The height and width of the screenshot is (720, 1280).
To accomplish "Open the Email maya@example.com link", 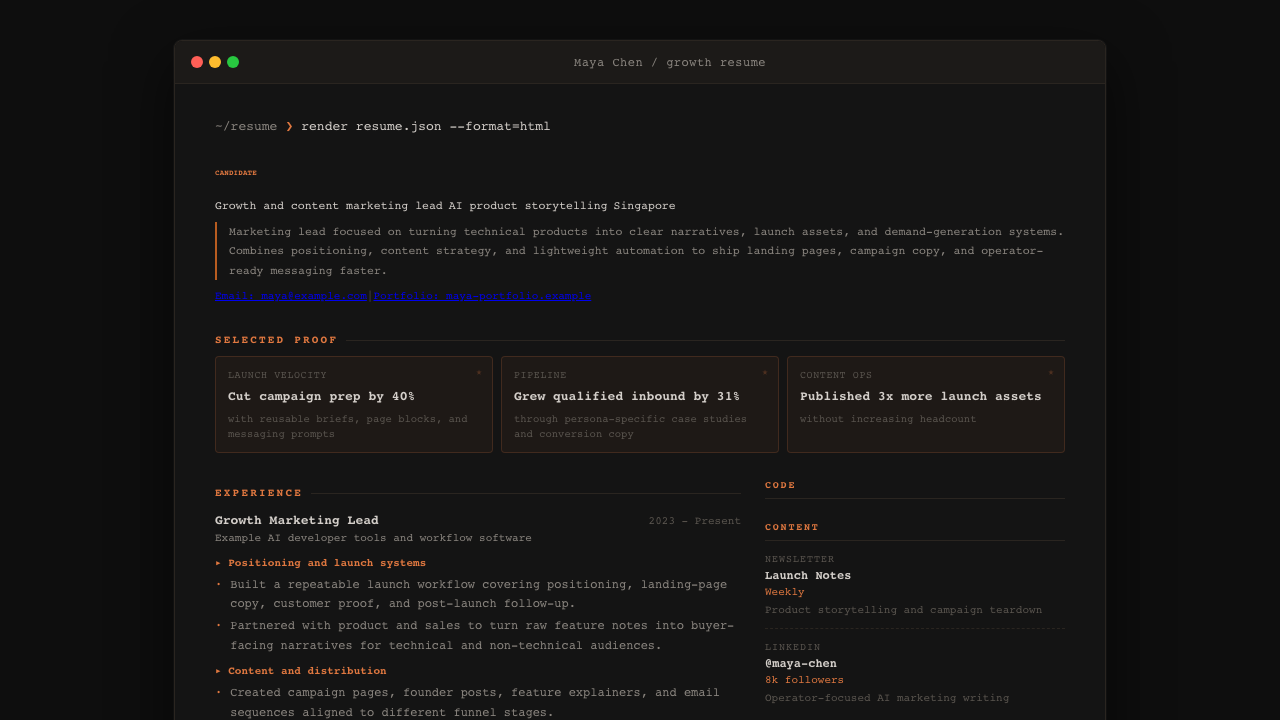I will point(291,296).
